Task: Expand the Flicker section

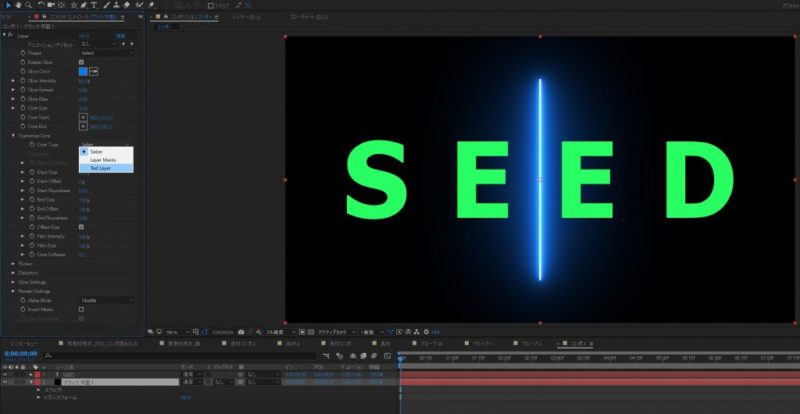Action: [13, 263]
